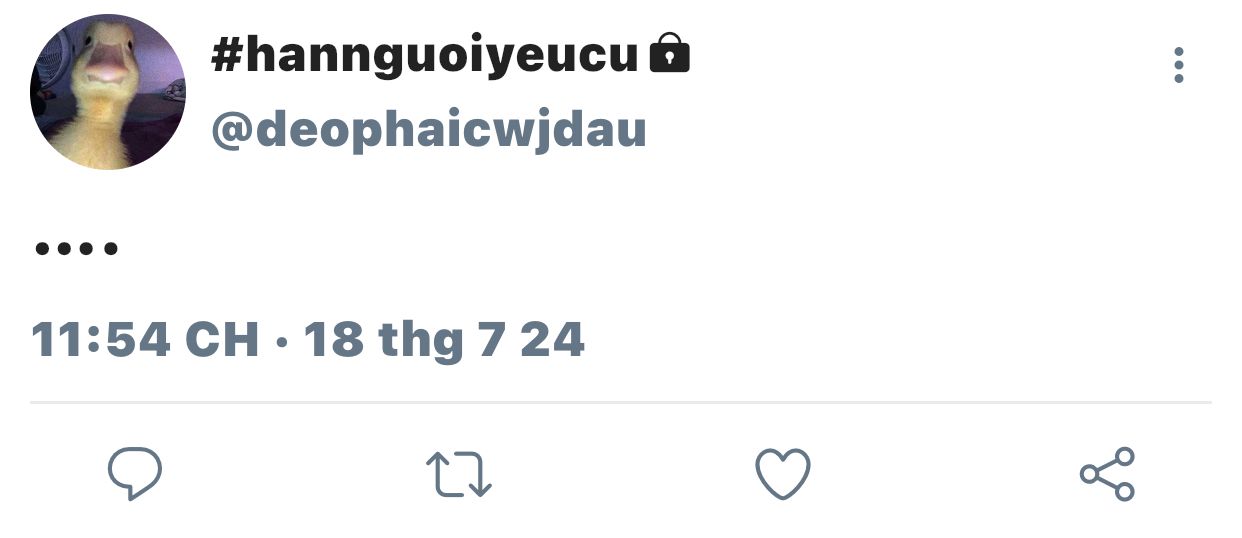This screenshot has width=1242, height=538.
Task: Like the tweet with the heart icon
Action: pyautogui.click(x=782, y=474)
